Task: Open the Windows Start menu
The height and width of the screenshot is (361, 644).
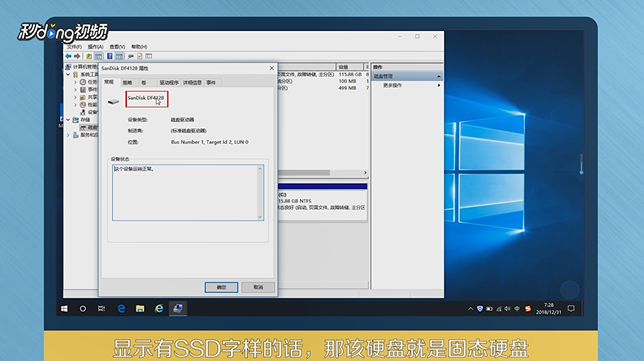Action: pos(64,308)
